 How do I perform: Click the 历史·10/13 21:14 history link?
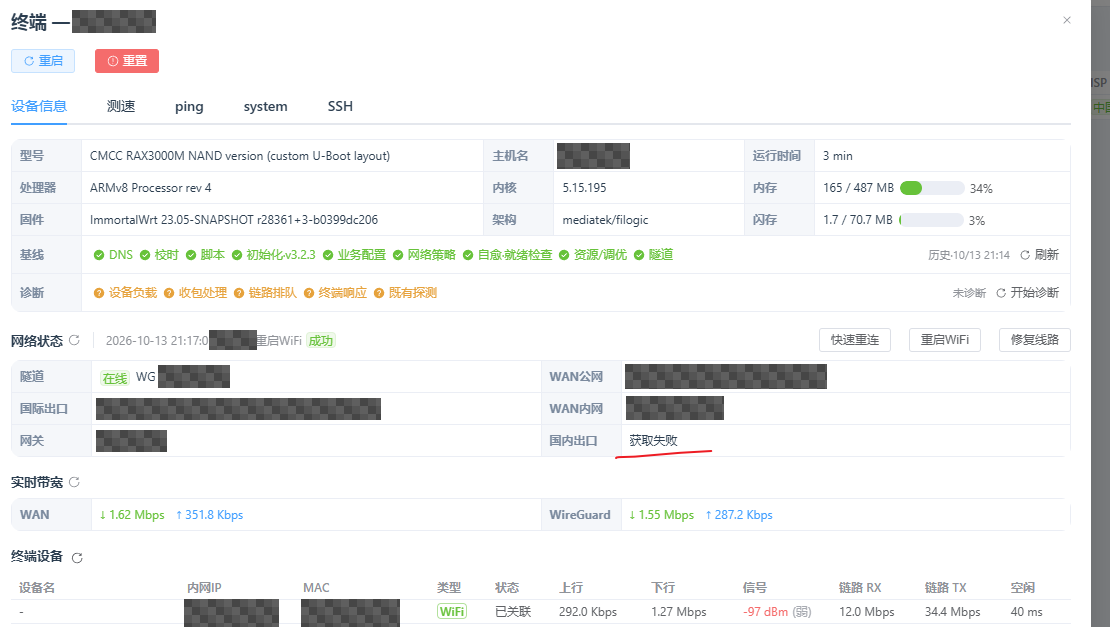point(969,255)
